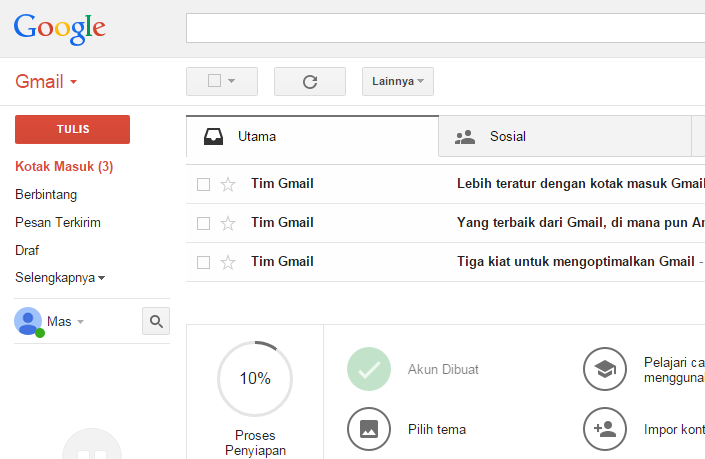The width and height of the screenshot is (705, 459).
Task: Open the select-all dropdown arrow
Action: click(232, 81)
